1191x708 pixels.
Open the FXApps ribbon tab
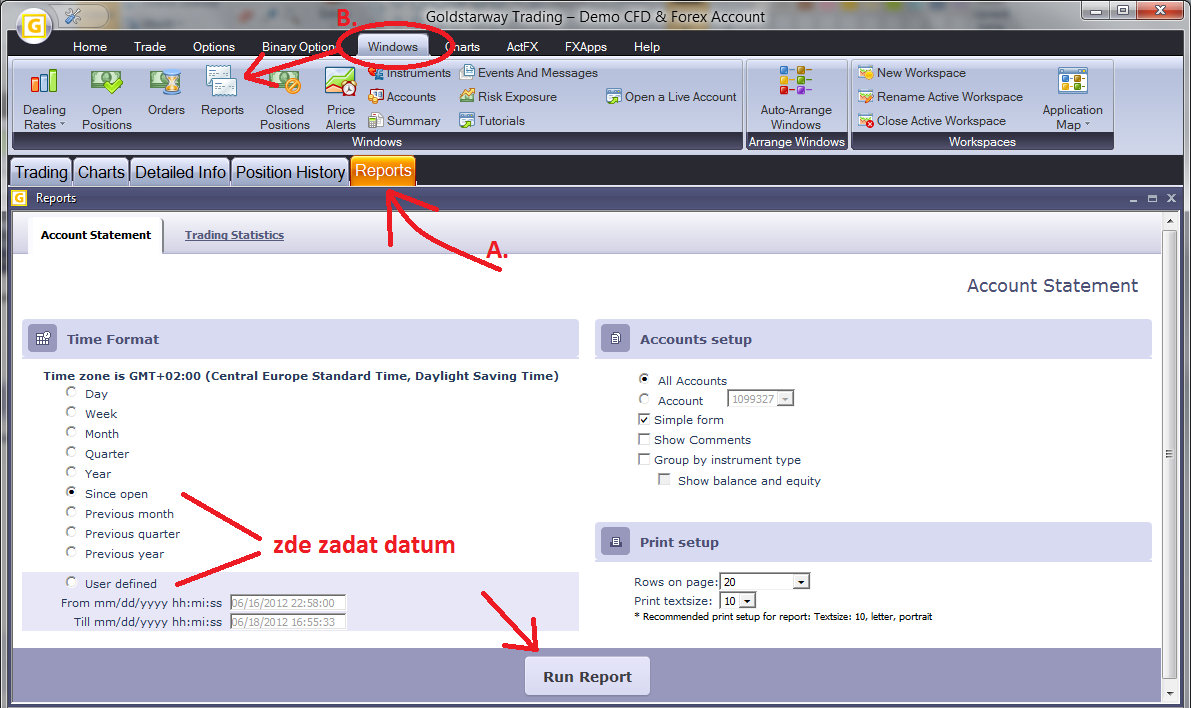(586, 46)
